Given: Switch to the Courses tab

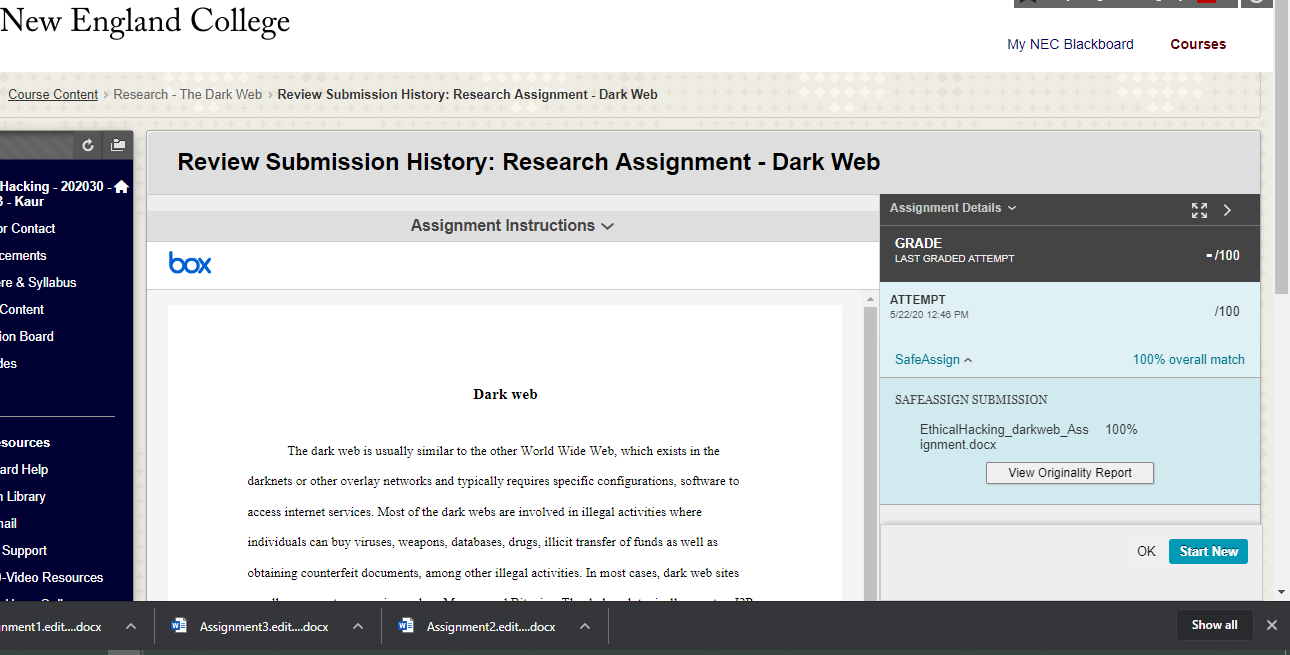Looking at the screenshot, I should (x=1198, y=44).
